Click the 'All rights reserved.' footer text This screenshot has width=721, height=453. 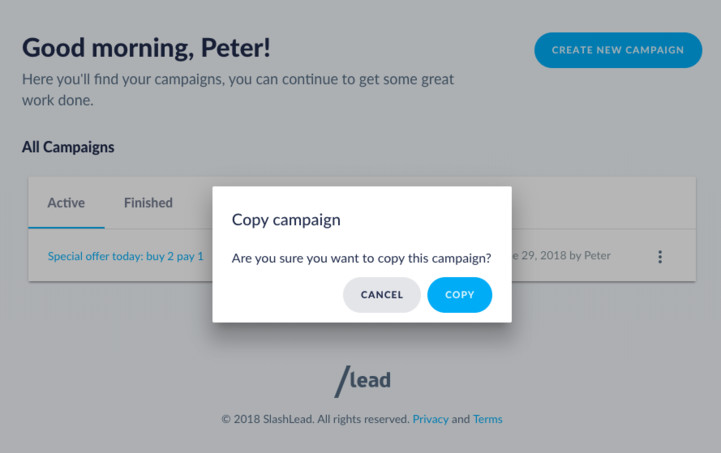[x=363, y=419]
